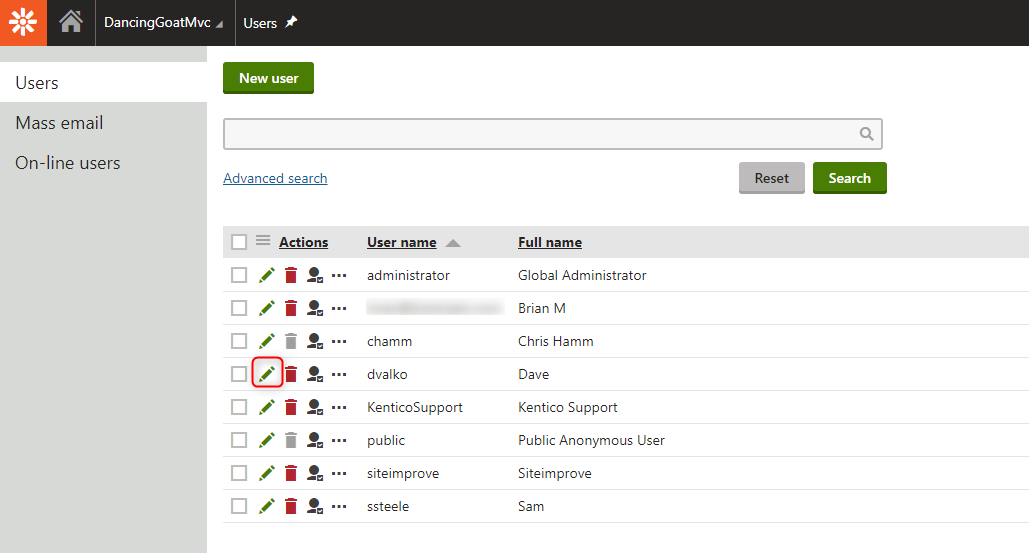Open more actions for siteimprove
Image resolution: width=1029 pixels, height=553 pixels.
pos(339,474)
